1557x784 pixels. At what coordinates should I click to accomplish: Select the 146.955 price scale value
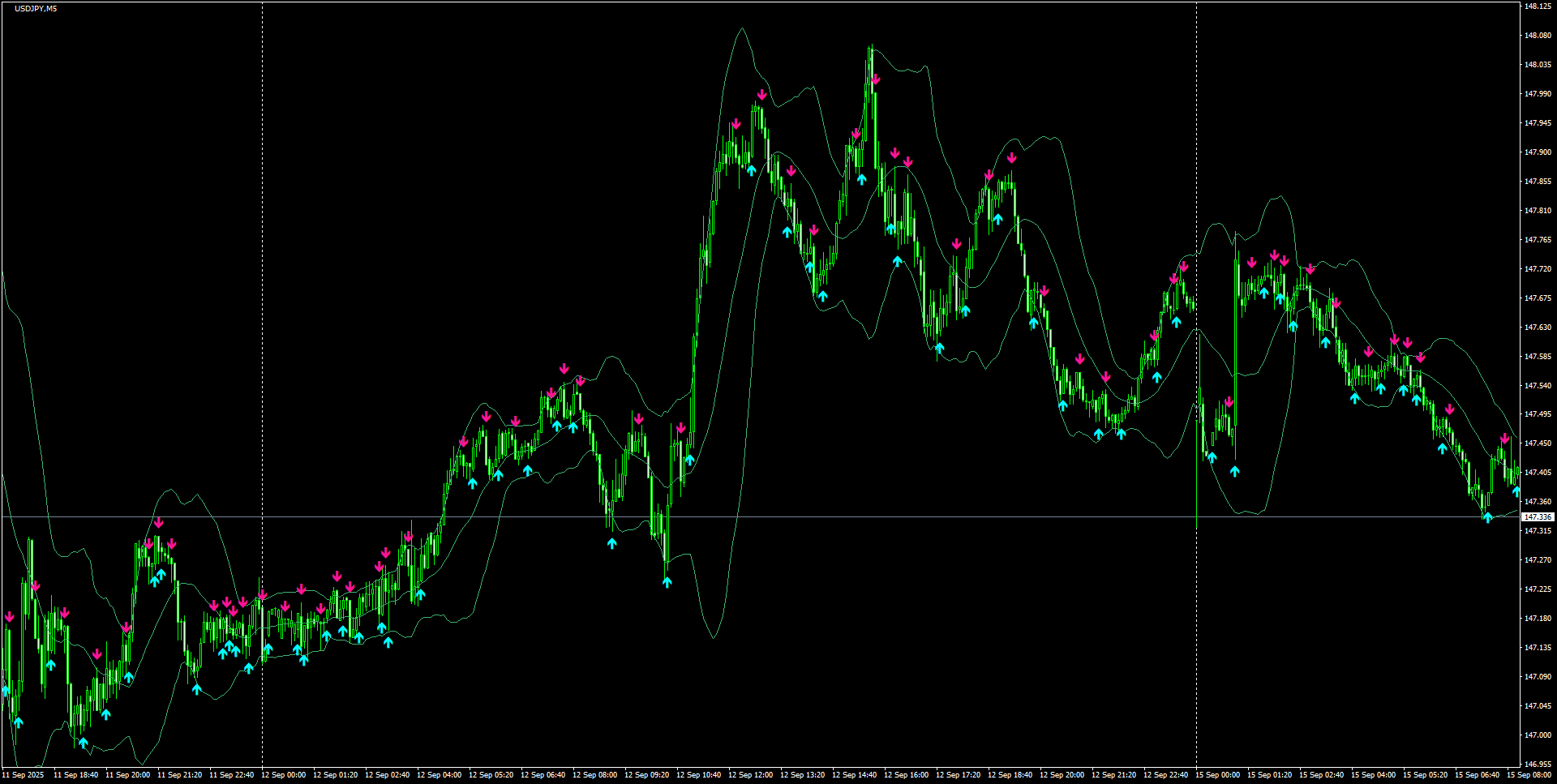click(1538, 765)
